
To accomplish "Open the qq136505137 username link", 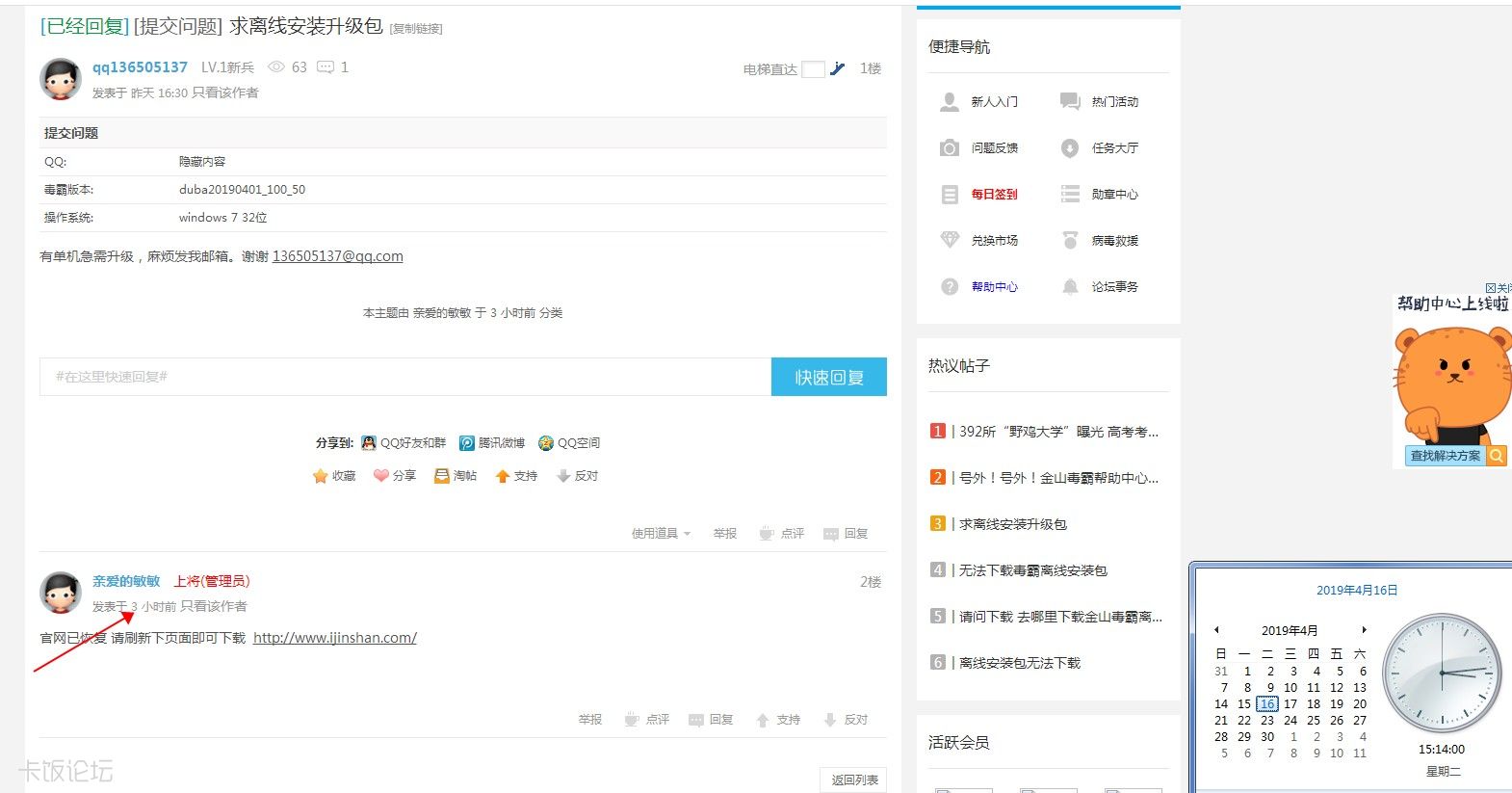I will pyautogui.click(x=140, y=67).
